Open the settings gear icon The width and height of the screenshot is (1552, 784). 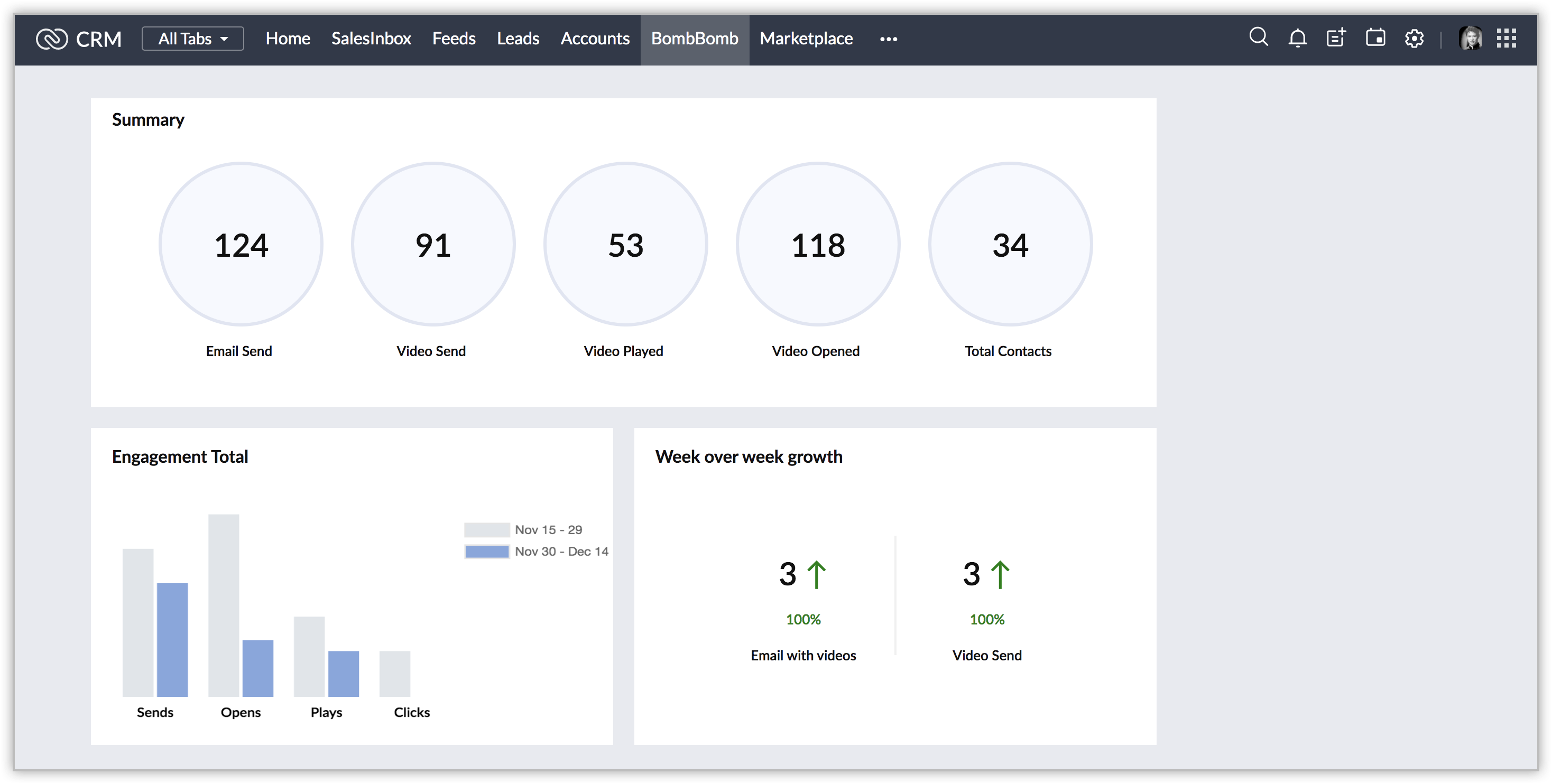coord(1414,39)
